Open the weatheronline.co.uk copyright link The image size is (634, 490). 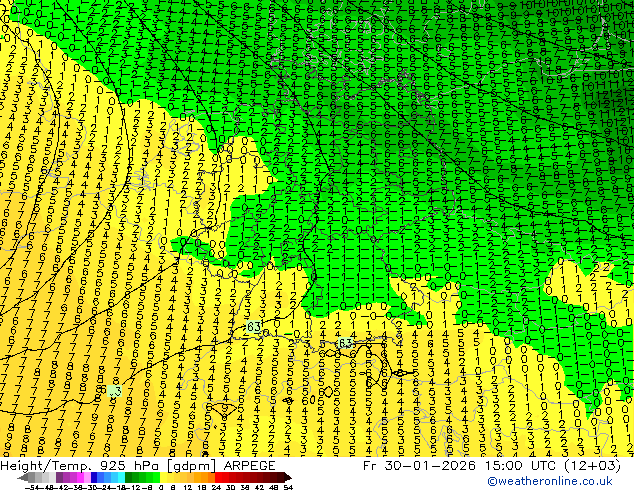pyautogui.click(x=549, y=481)
